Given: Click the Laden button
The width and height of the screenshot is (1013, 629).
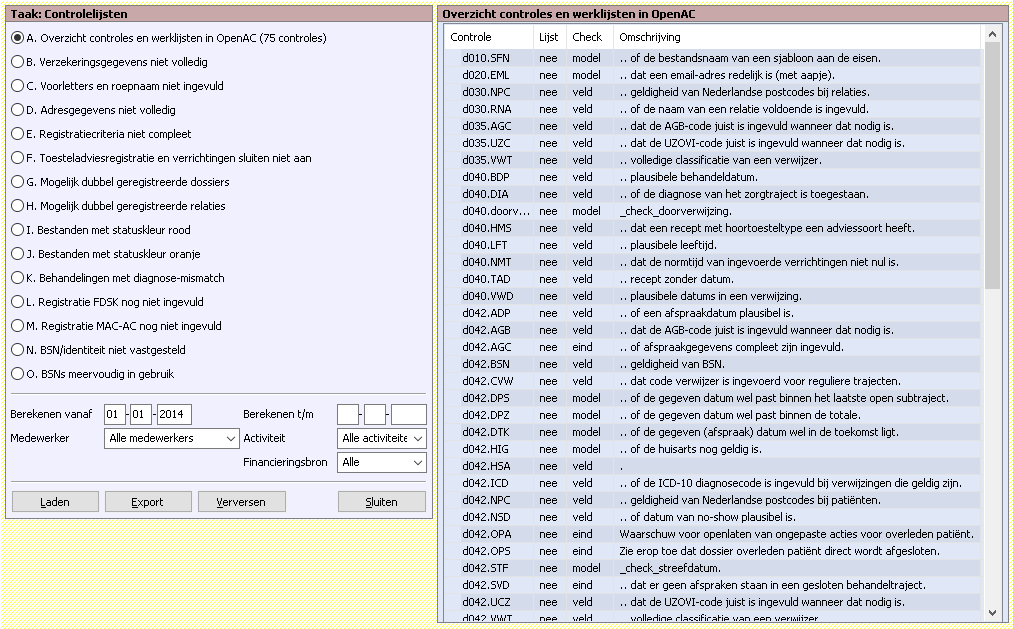Looking at the screenshot, I should pyautogui.click(x=55, y=502).
